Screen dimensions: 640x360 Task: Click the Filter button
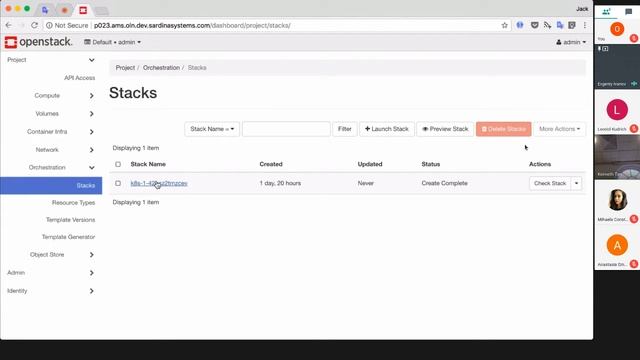pyautogui.click(x=344, y=129)
